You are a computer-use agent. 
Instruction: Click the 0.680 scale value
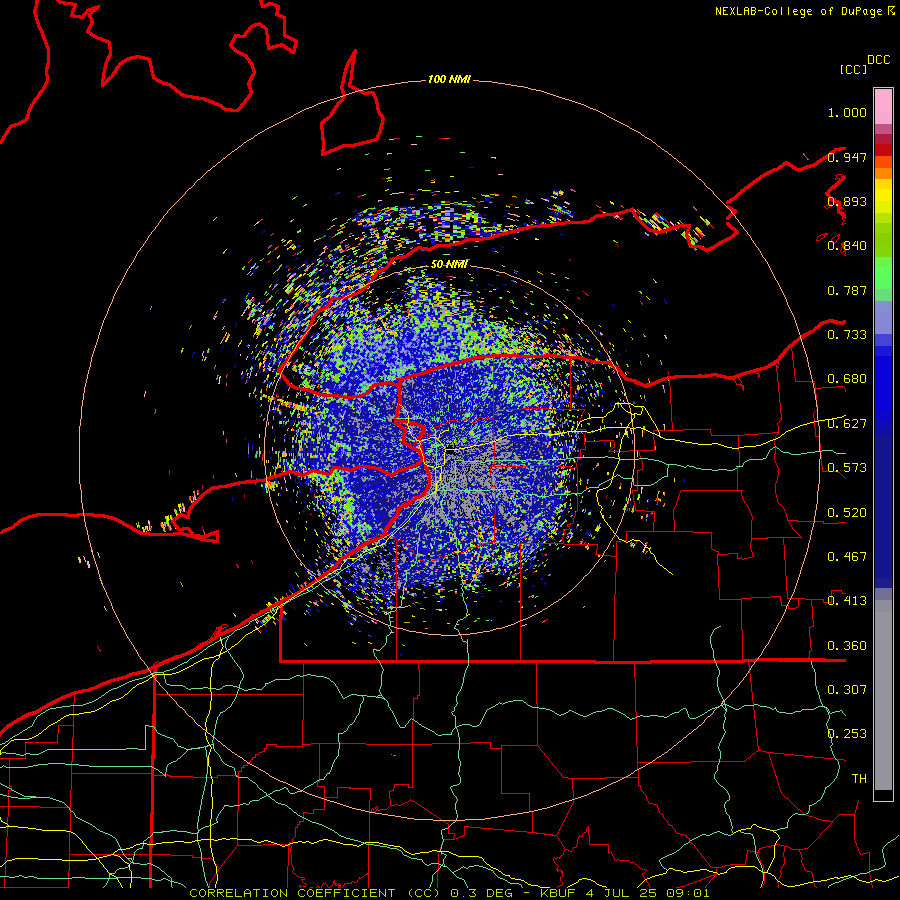click(x=847, y=379)
